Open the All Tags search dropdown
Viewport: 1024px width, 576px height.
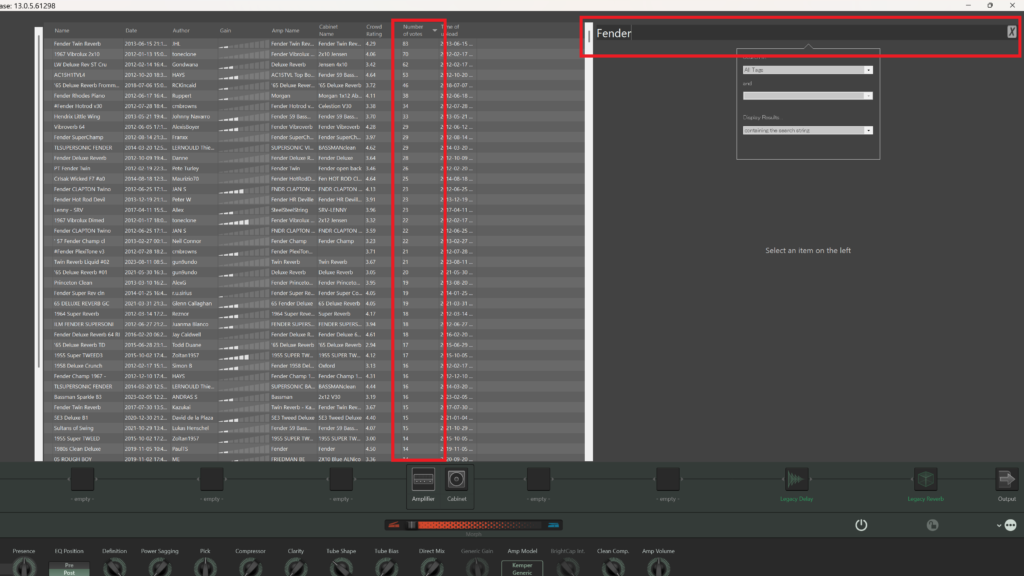[807, 70]
